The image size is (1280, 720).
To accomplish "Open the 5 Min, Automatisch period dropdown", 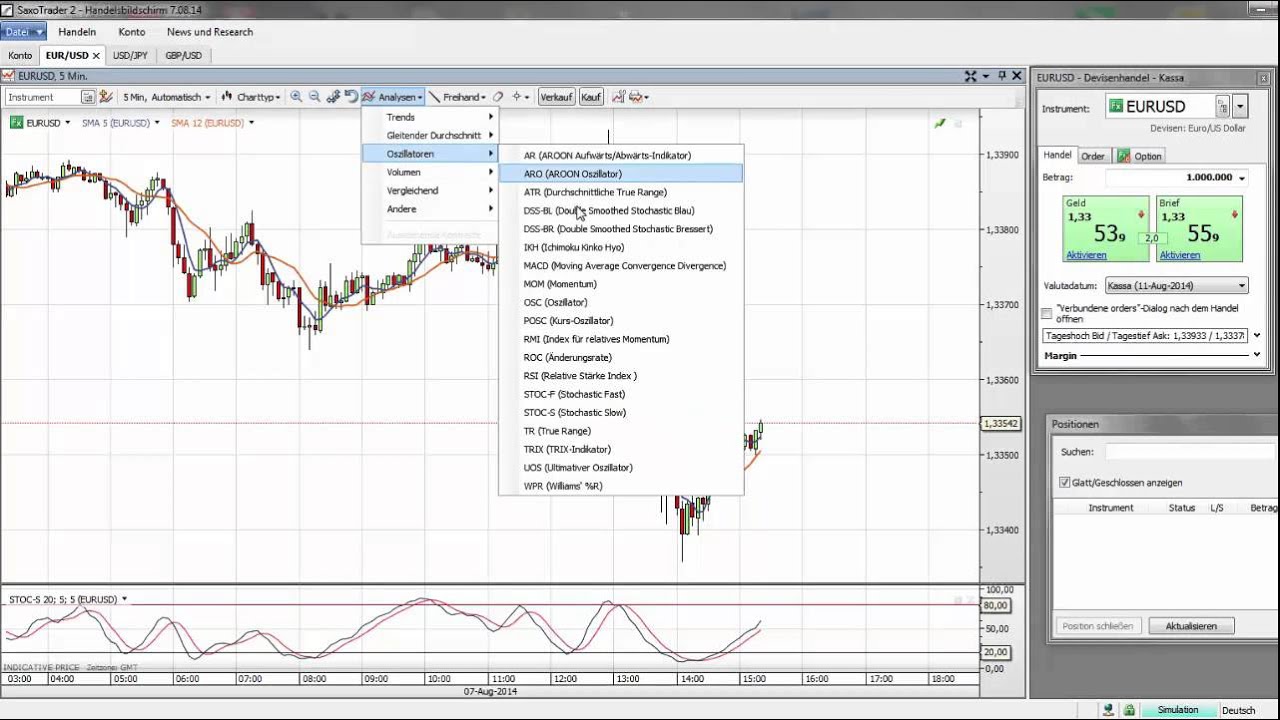I will point(166,97).
